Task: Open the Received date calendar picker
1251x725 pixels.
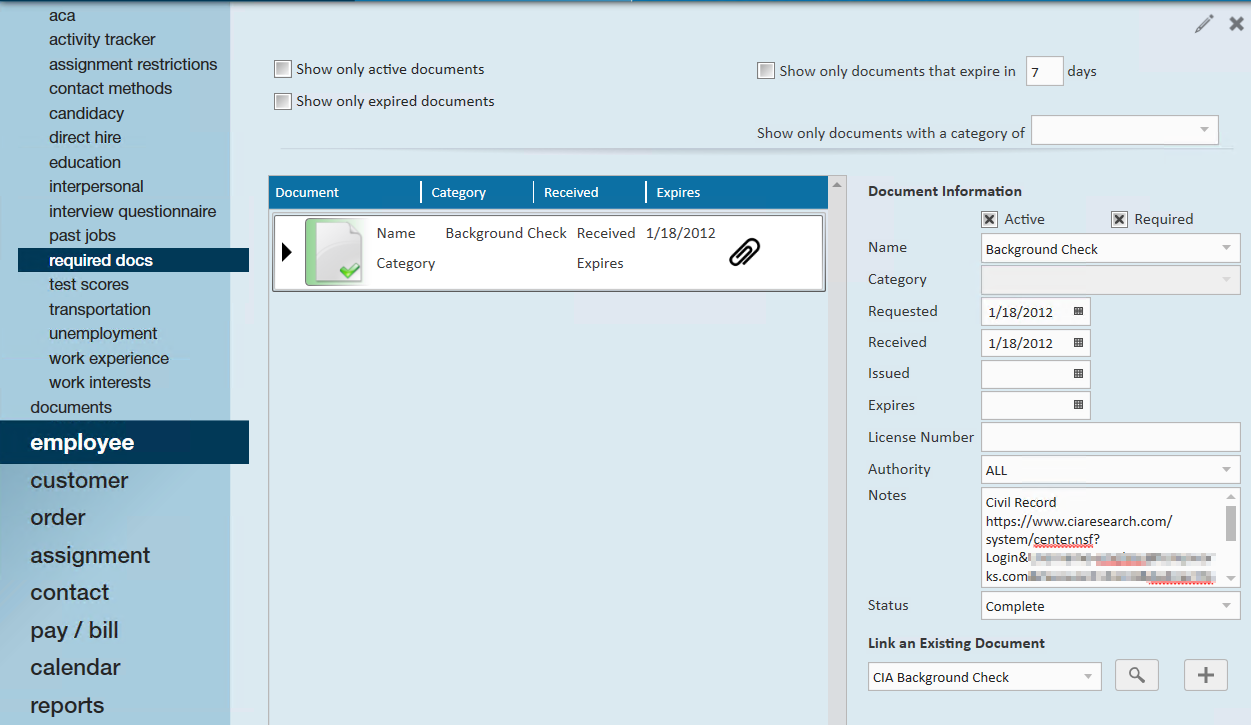Action: (1078, 343)
